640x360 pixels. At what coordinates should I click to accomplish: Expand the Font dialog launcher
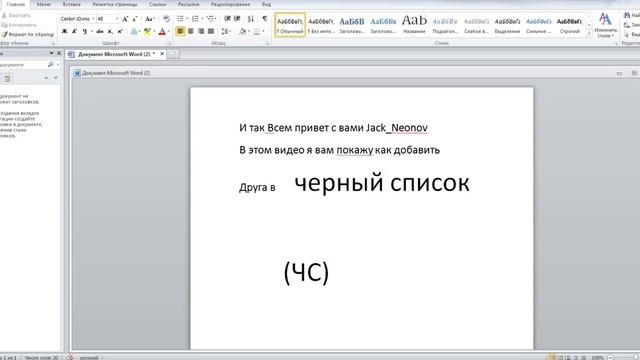pyautogui.click(x=169, y=43)
